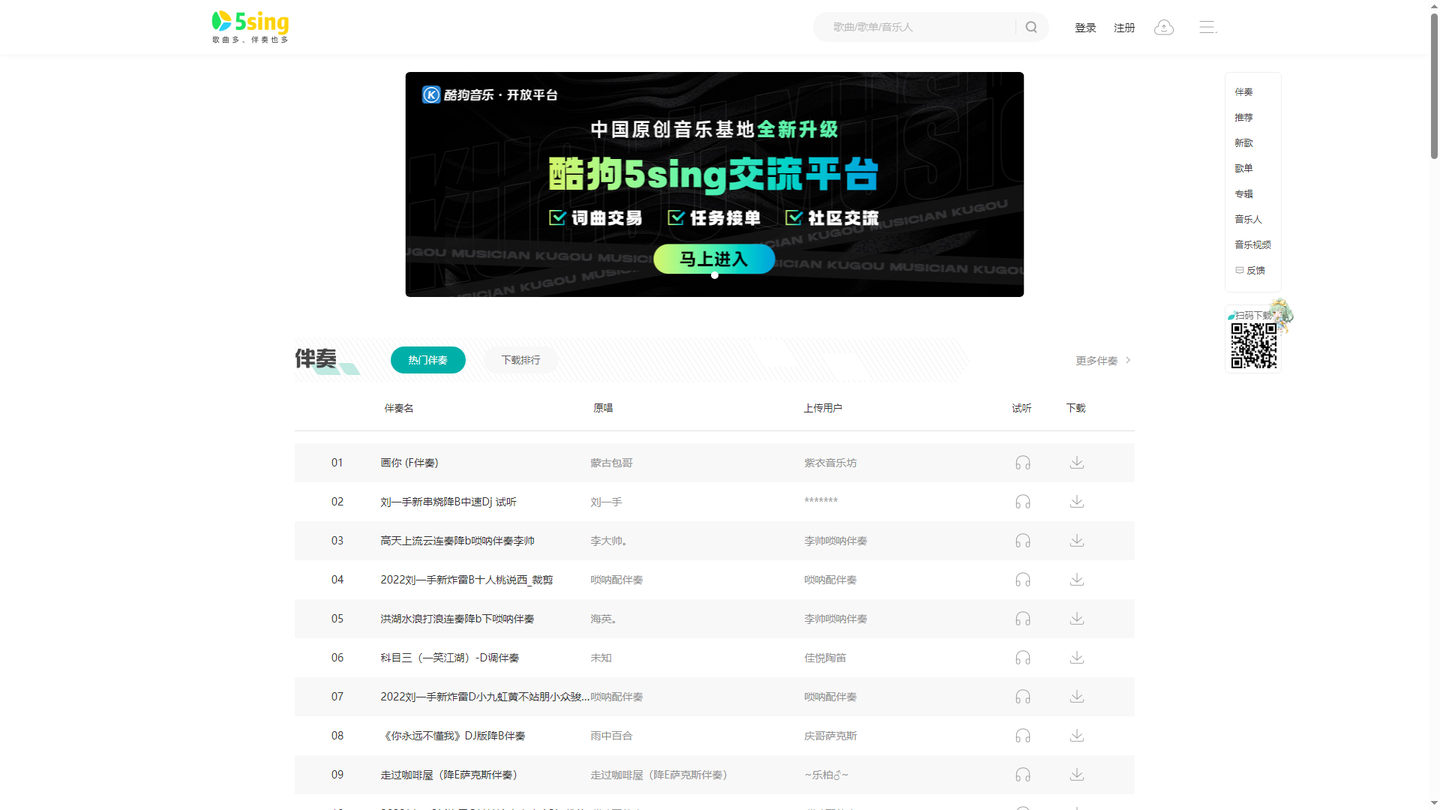Preview 高天上流云连奏降b唢呐伴奏李帅 track

coord(1023,541)
